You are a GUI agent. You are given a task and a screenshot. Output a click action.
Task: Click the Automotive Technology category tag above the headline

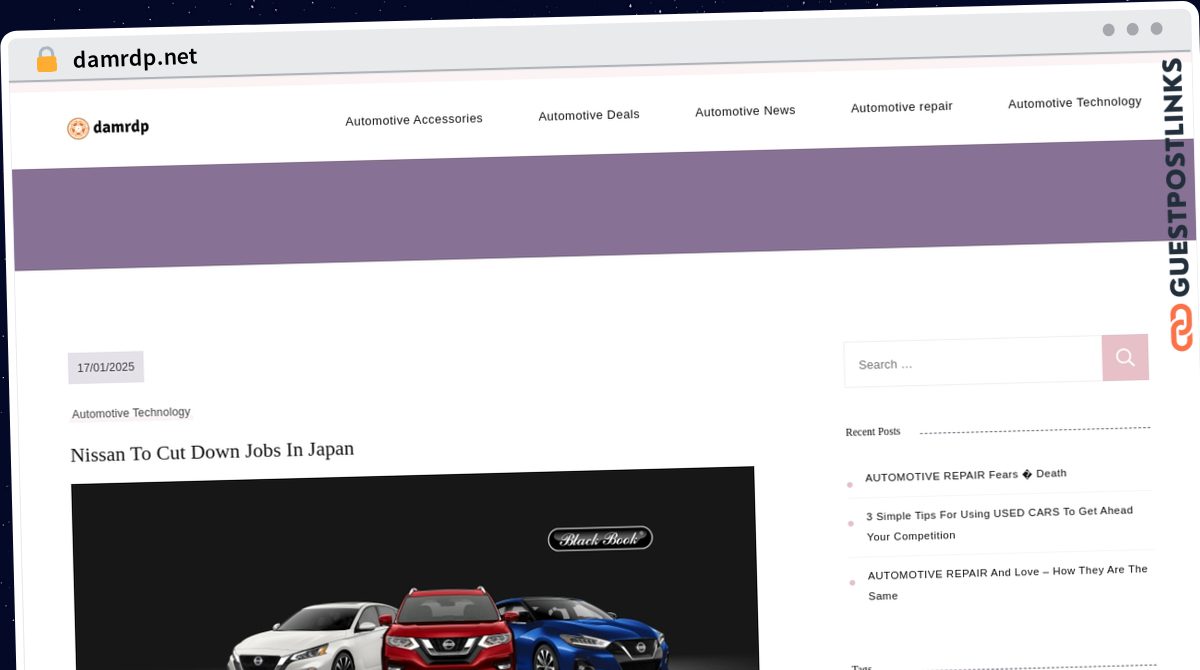(131, 413)
